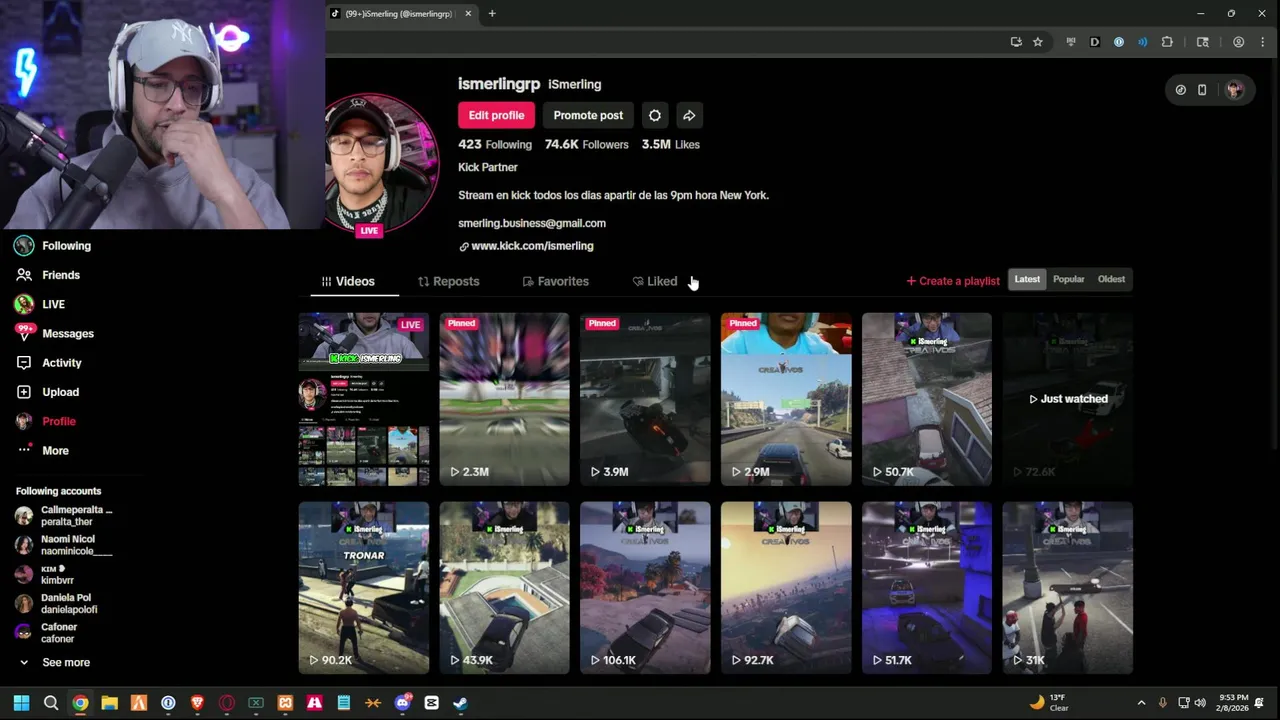1280x720 pixels.
Task: Open a new browser tab
Action: tap(492, 14)
